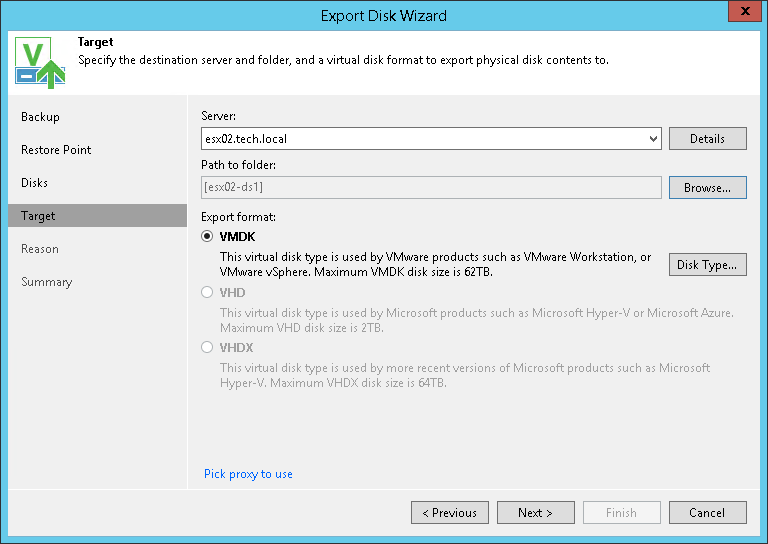Go back with the Previous button
Screen dimensions: 768x544
450,513
